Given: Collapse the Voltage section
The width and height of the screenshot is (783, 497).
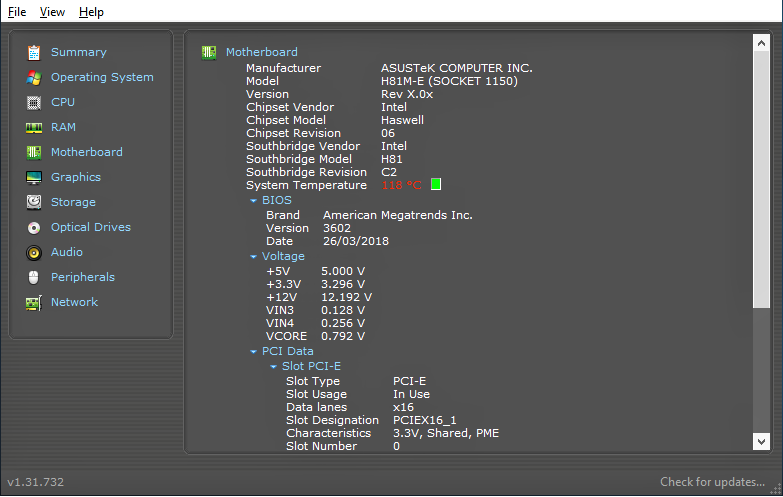Looking at the screenshot, I should 253,257.
